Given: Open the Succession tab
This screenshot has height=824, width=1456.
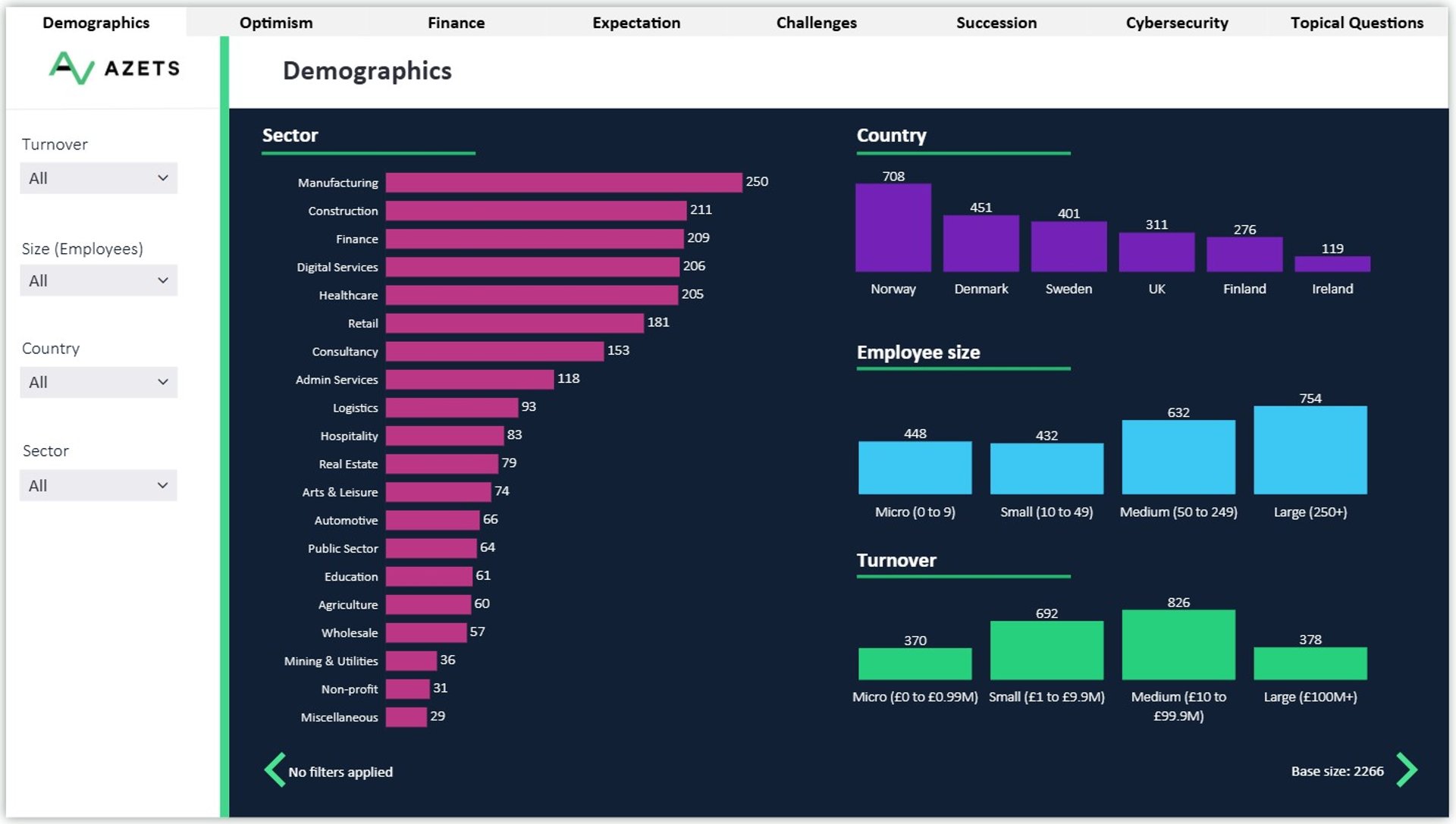Looking at the screenshot, I should (996, 23).
